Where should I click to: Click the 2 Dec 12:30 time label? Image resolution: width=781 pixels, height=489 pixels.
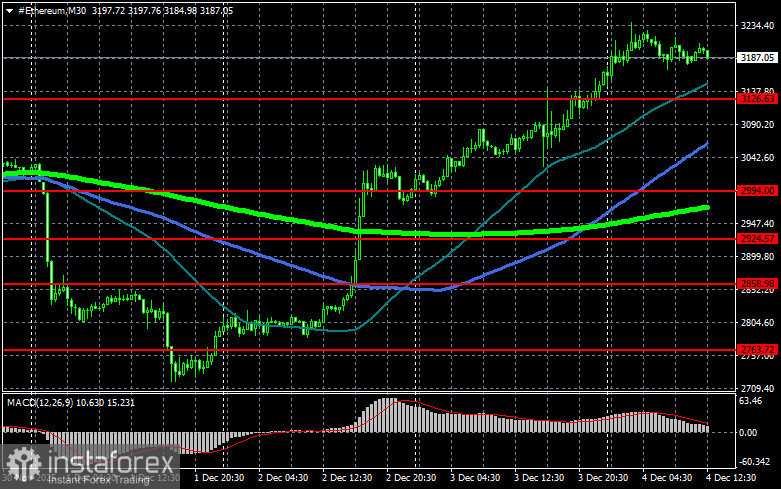tap(347, 478)
